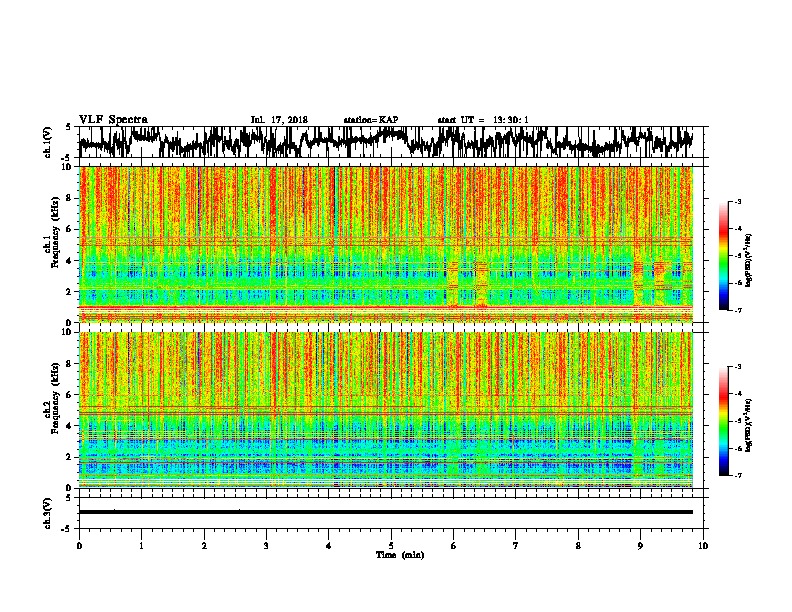The height and width of the screenshot is (612, 792).
Task: Click the ch.3(V) axis label at bottom
Action: [48, 513]
